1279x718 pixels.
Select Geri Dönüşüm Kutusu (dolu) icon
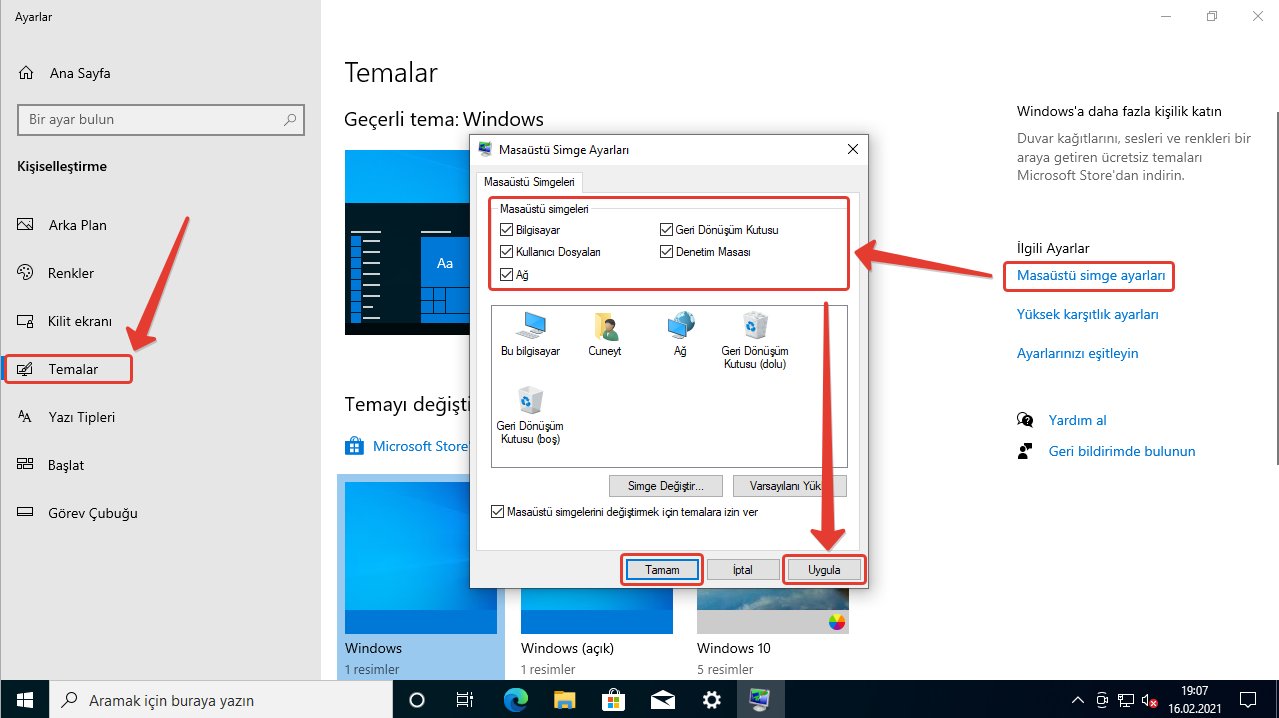click(x=755, y=339)
